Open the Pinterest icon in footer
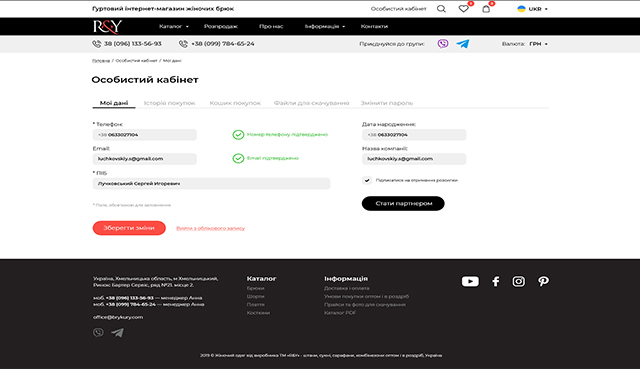 (x=543, y=281)
